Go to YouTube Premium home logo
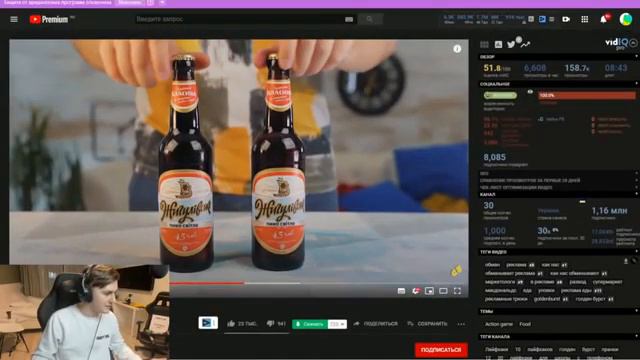This screenshot has height=360, width=640. [49, 19]
